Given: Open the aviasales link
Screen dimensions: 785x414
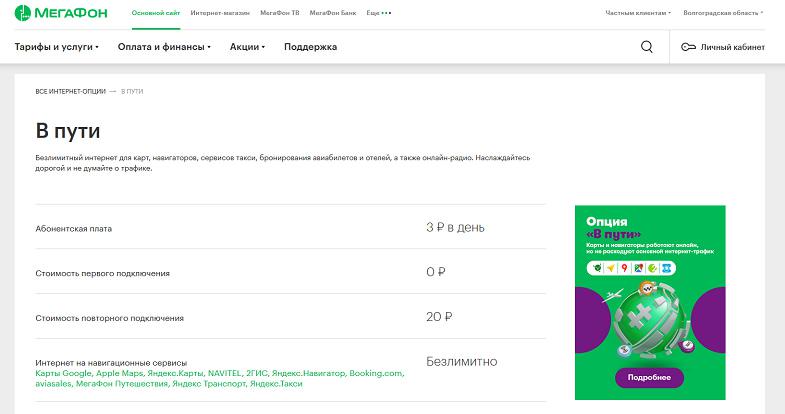Looking at the screenshot, I should [x=54, y=384].
